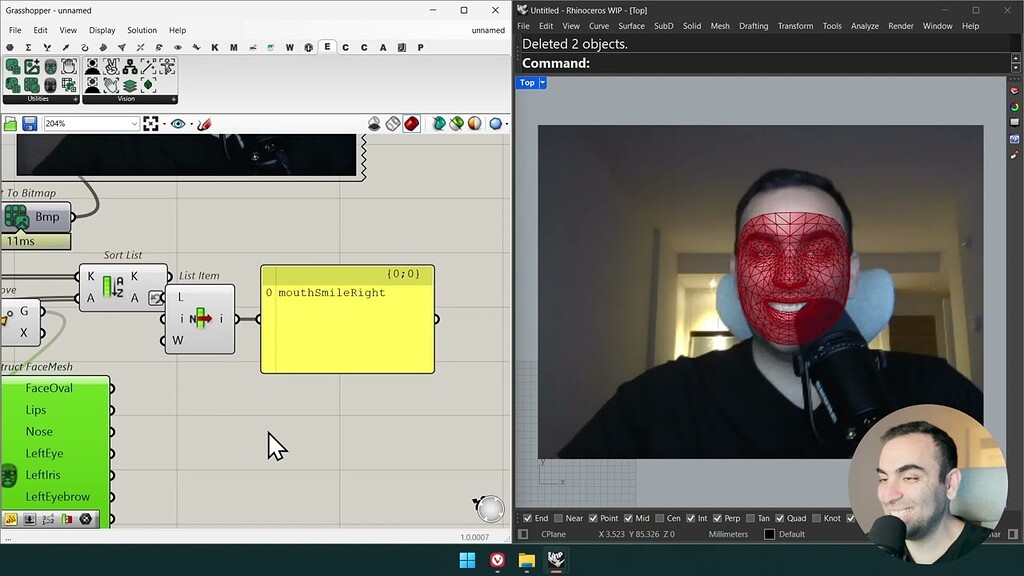Click the Sort List component icon
Viewport: 1024px width, 576px height.
(x=112, y=288)
